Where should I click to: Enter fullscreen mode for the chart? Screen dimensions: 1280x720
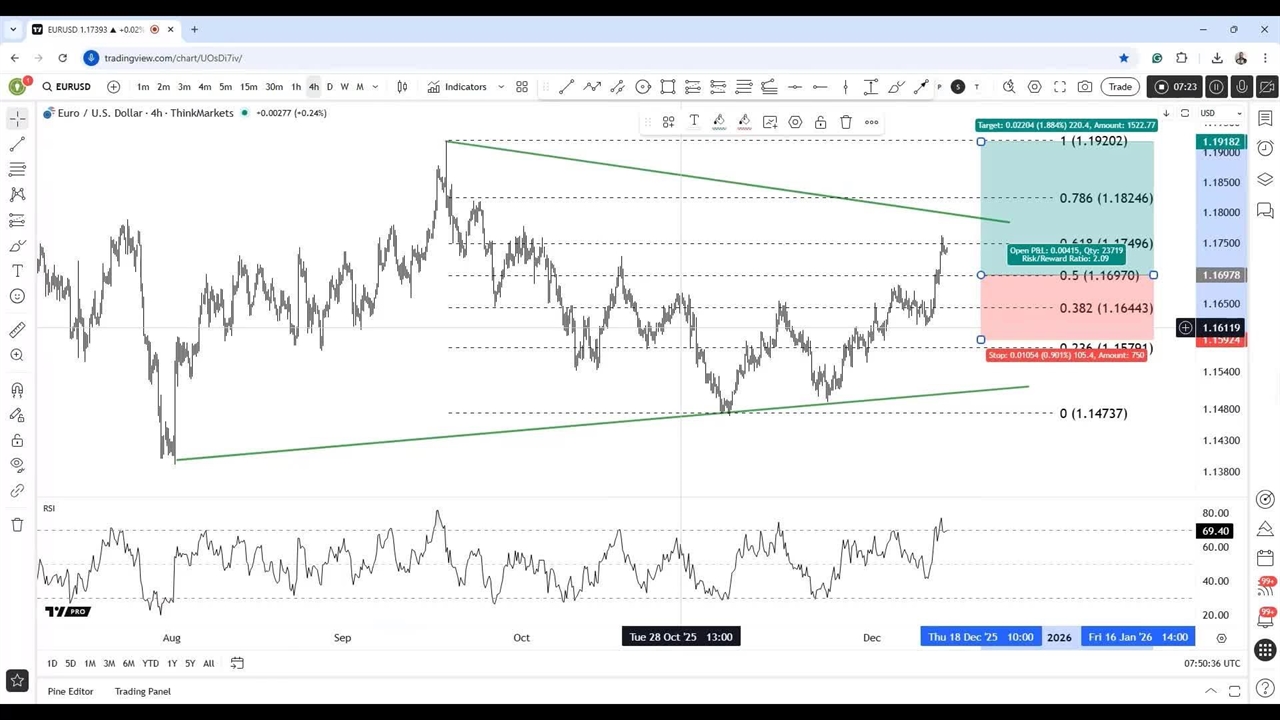[1060, 87]
